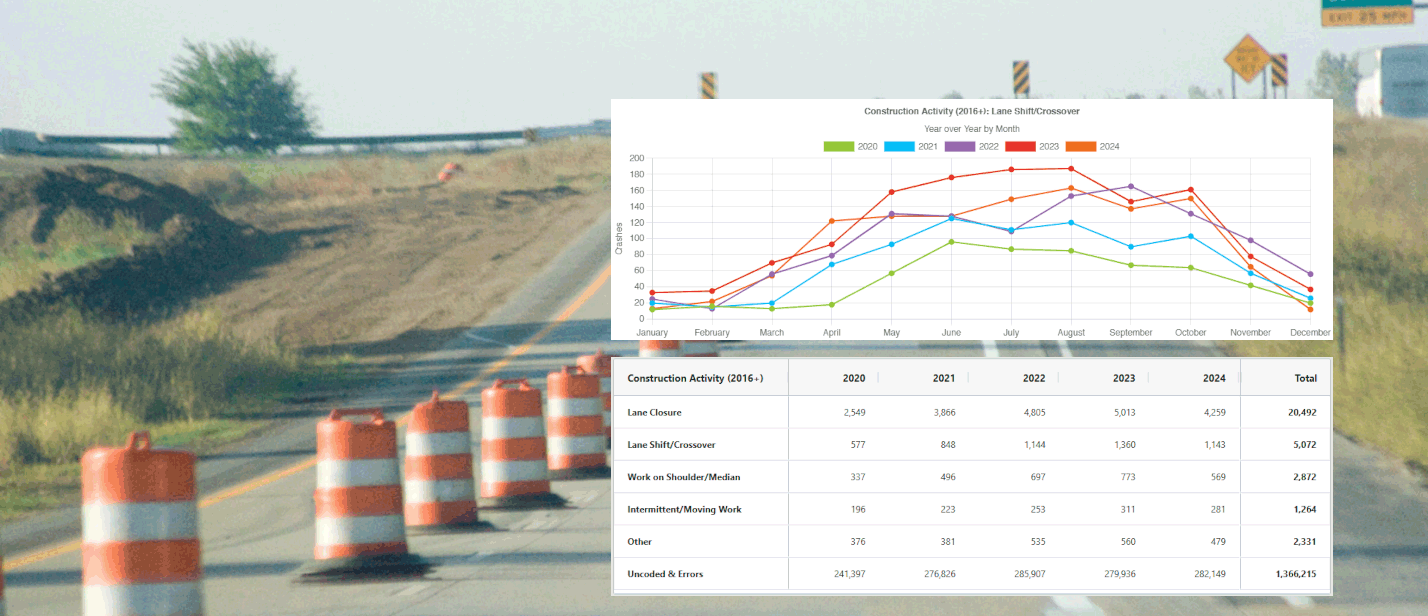
Task: Select the Lane Shift/Crossover row label
Action: (671, 444)
